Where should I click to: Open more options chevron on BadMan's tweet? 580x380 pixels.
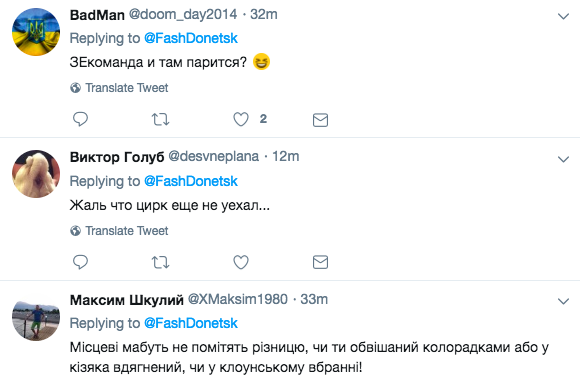563,16
